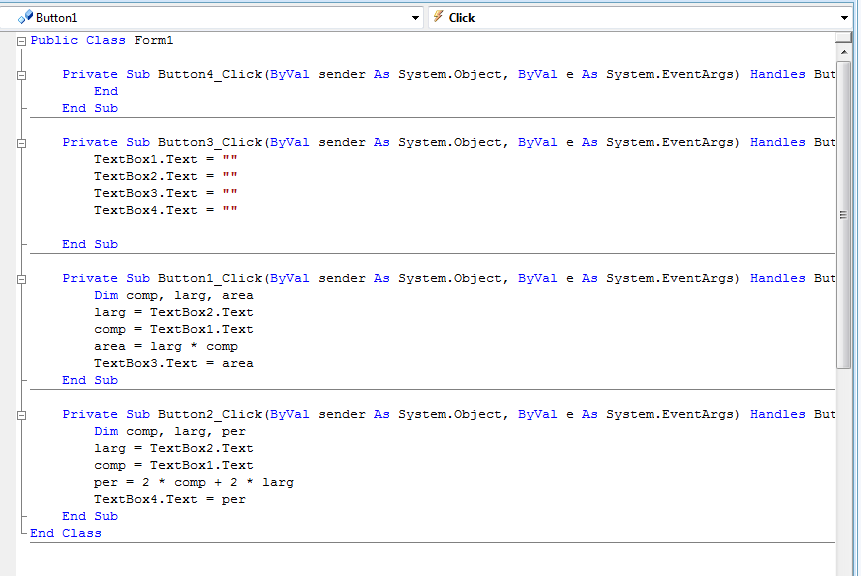Click the 'area = larg * comp' line
Image resolution: width=861 pixels, height=576 pixels.
click(x=166, y=346)
